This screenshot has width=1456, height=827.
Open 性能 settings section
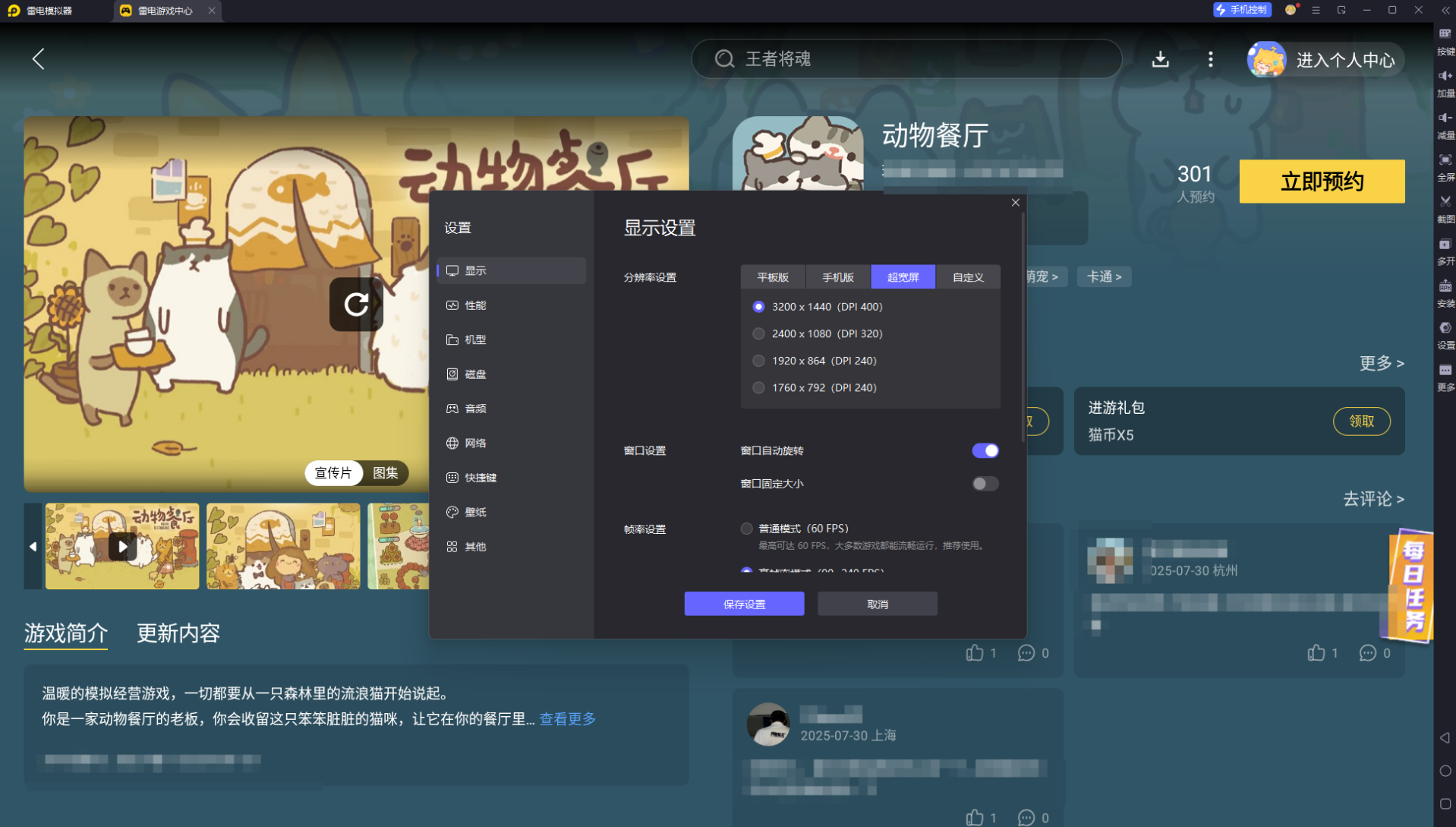coord(512,305)
